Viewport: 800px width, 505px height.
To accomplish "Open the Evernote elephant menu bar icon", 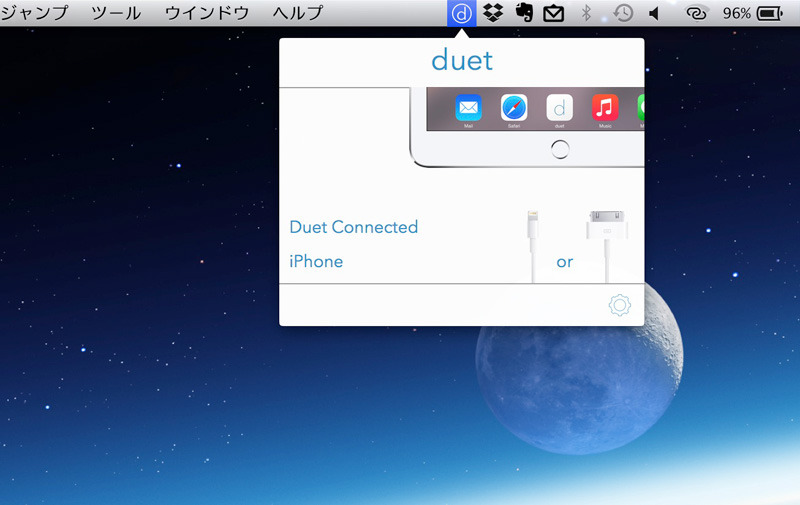I will (x=522, y=14).
